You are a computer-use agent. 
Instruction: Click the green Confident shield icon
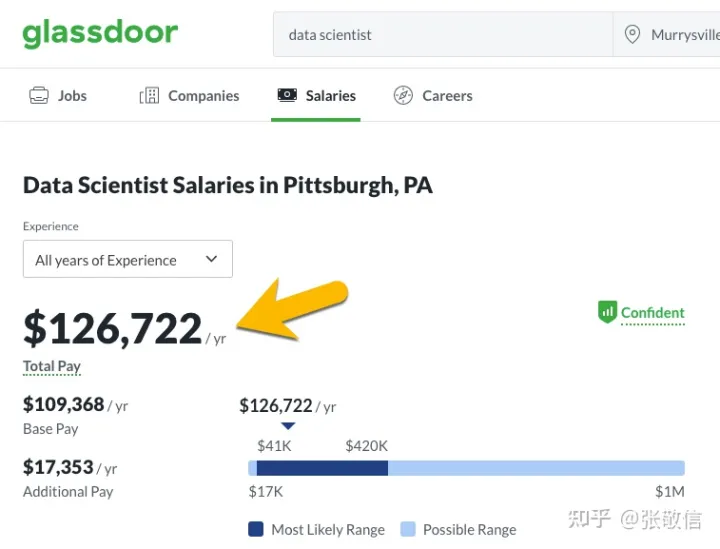tap(607, 312)
